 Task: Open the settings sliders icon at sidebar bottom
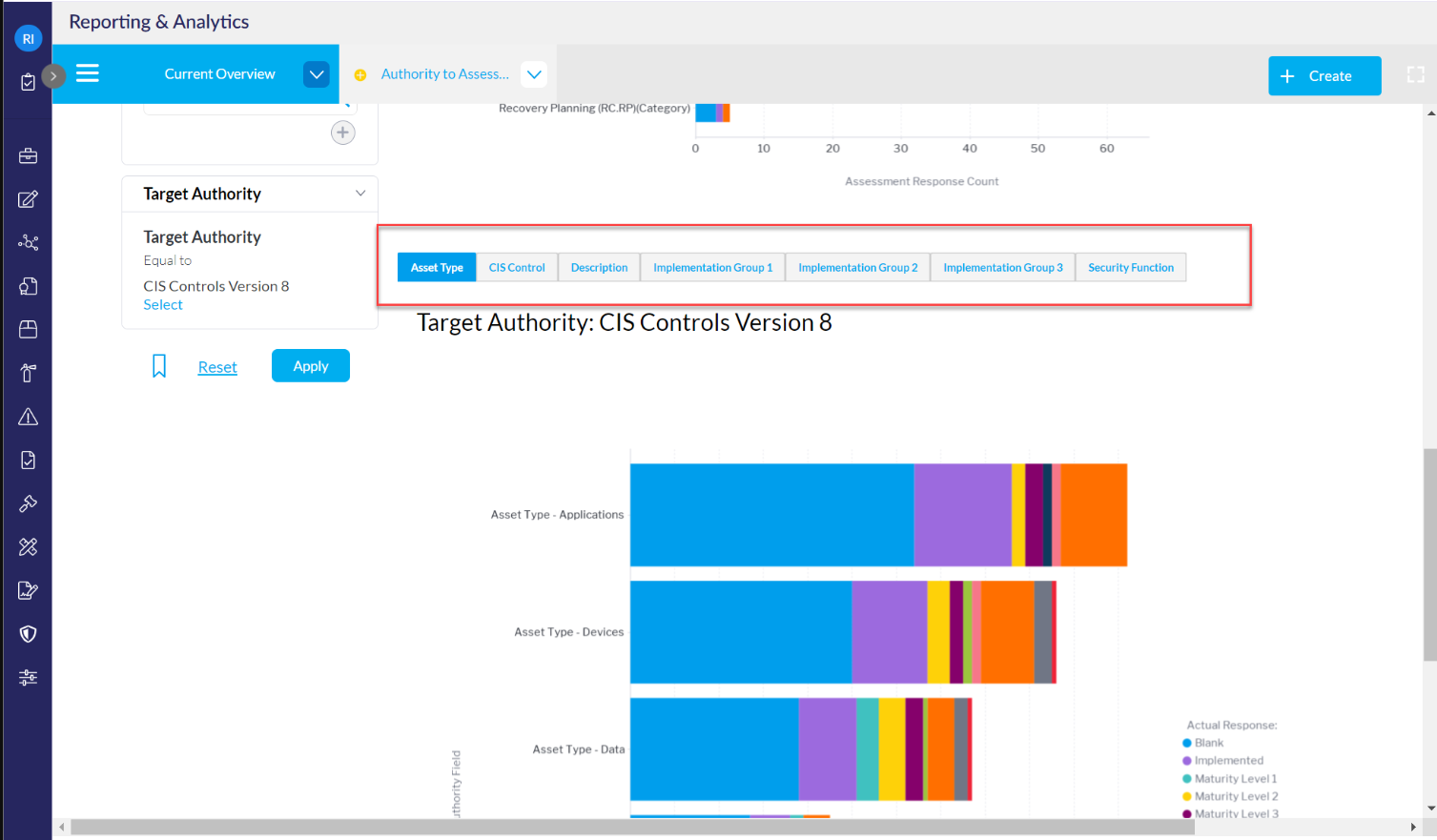point(28,677)
